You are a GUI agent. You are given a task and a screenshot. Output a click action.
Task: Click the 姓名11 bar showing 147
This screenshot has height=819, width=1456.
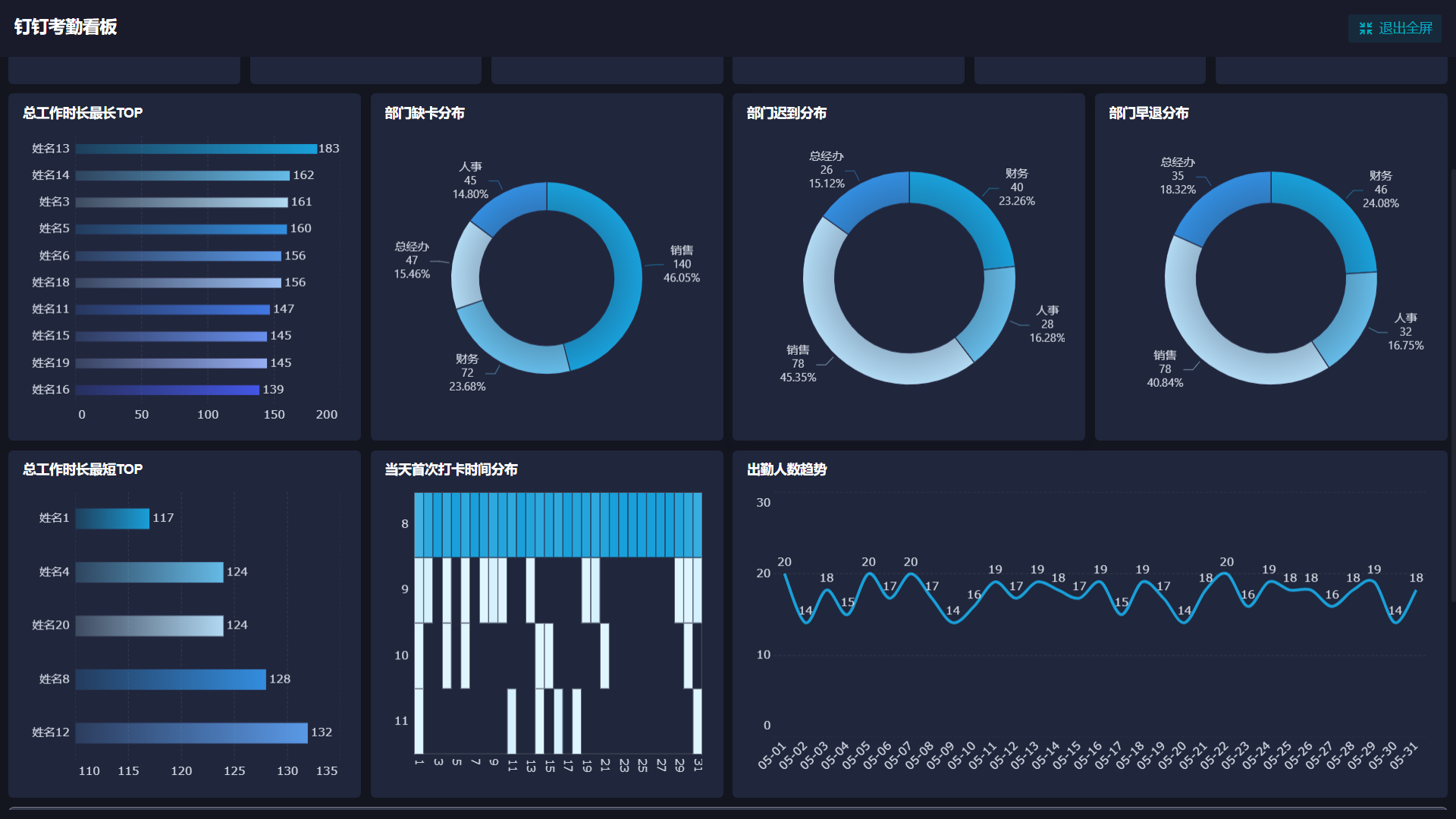point(173,309)
